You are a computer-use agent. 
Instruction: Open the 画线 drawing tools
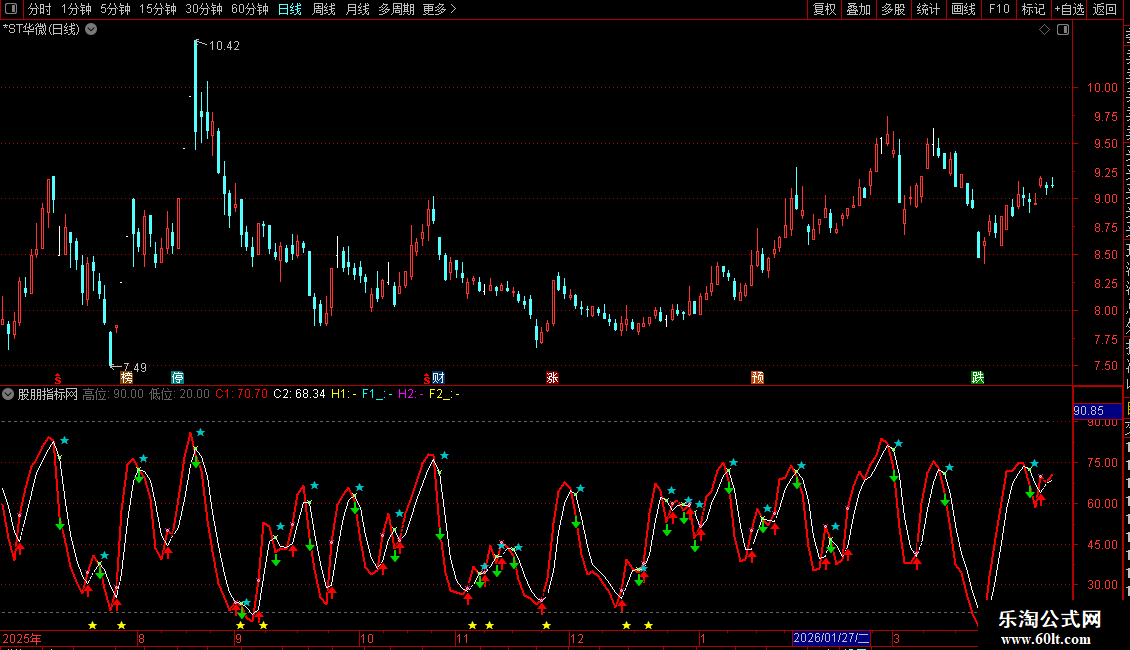(x=964, y=9)
